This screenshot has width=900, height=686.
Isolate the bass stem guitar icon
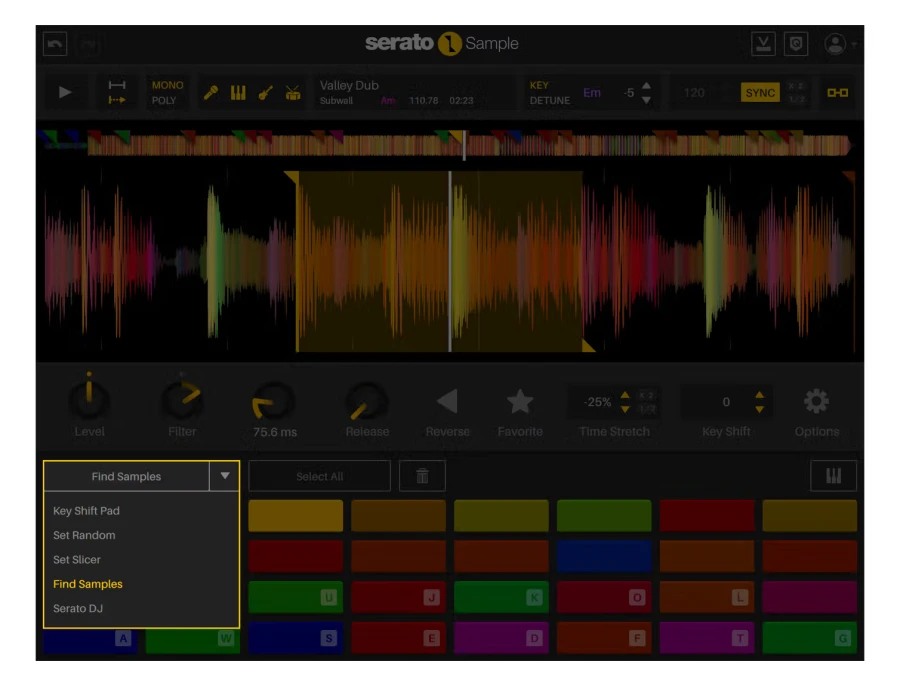(x=265, y=92)
